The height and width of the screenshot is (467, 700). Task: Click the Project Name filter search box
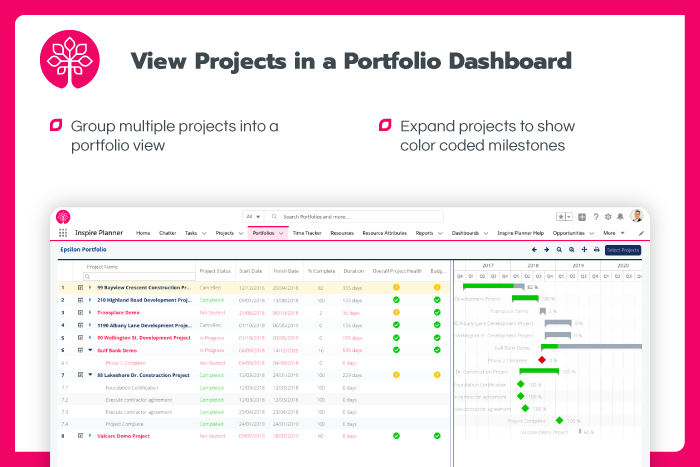pos(139,276)
